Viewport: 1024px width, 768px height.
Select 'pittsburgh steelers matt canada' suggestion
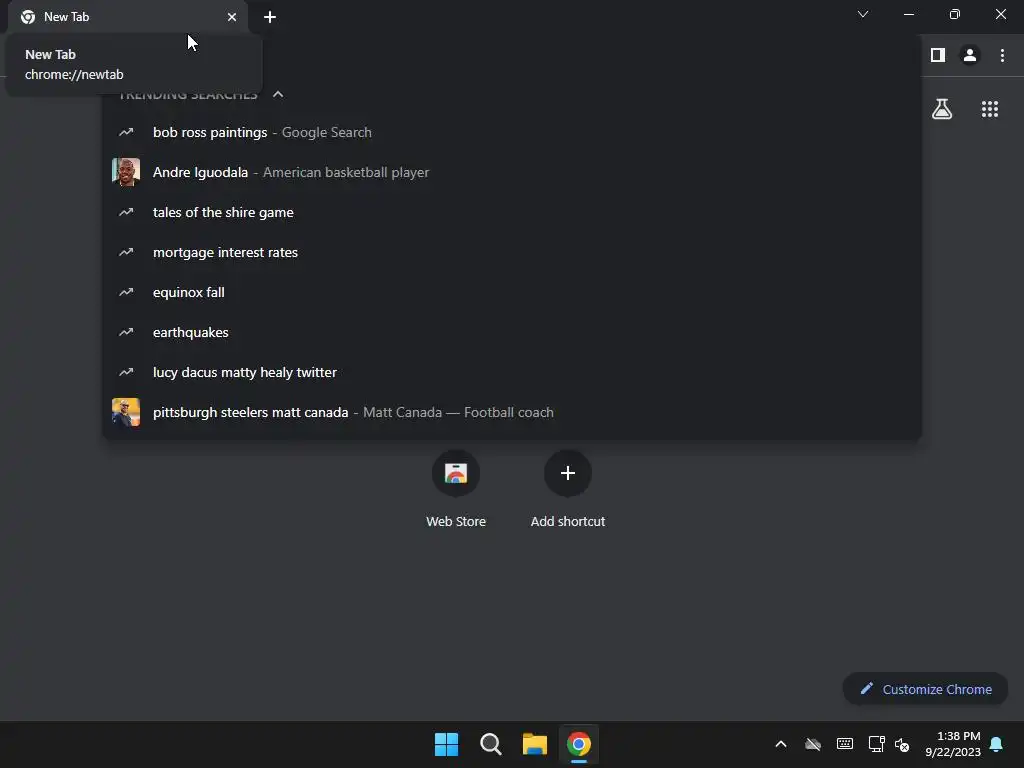pos(512,412)
